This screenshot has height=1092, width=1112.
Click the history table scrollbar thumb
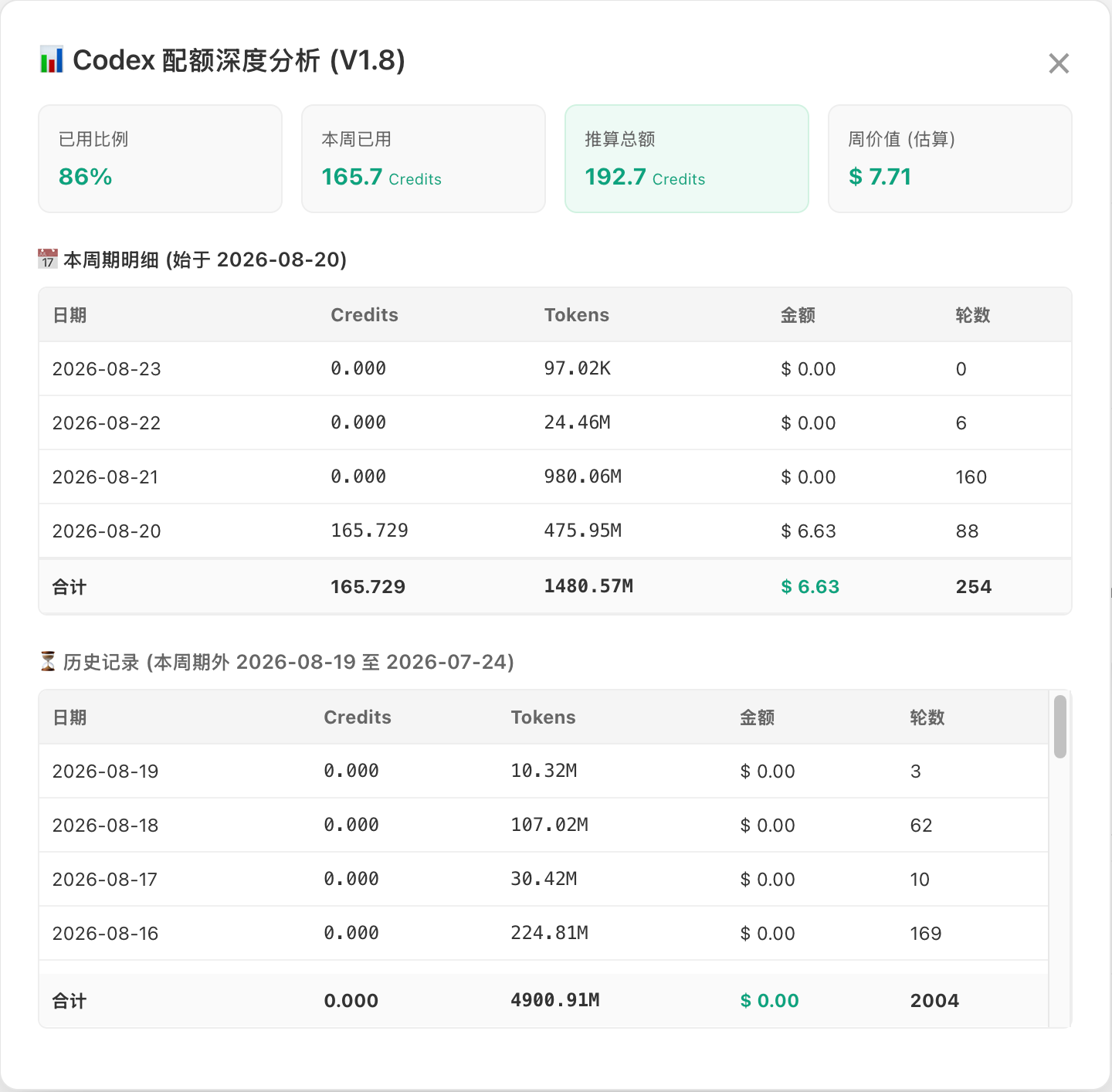pos(1060,726)
